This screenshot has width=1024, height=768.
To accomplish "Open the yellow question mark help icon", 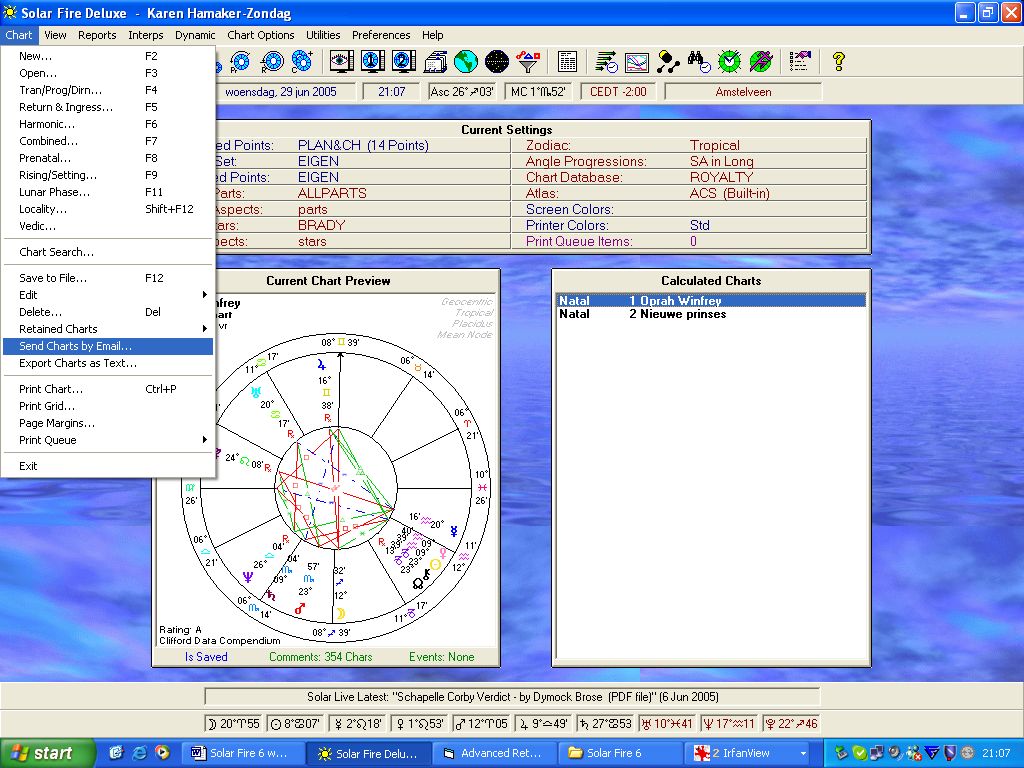I will (x=839, y=62).
